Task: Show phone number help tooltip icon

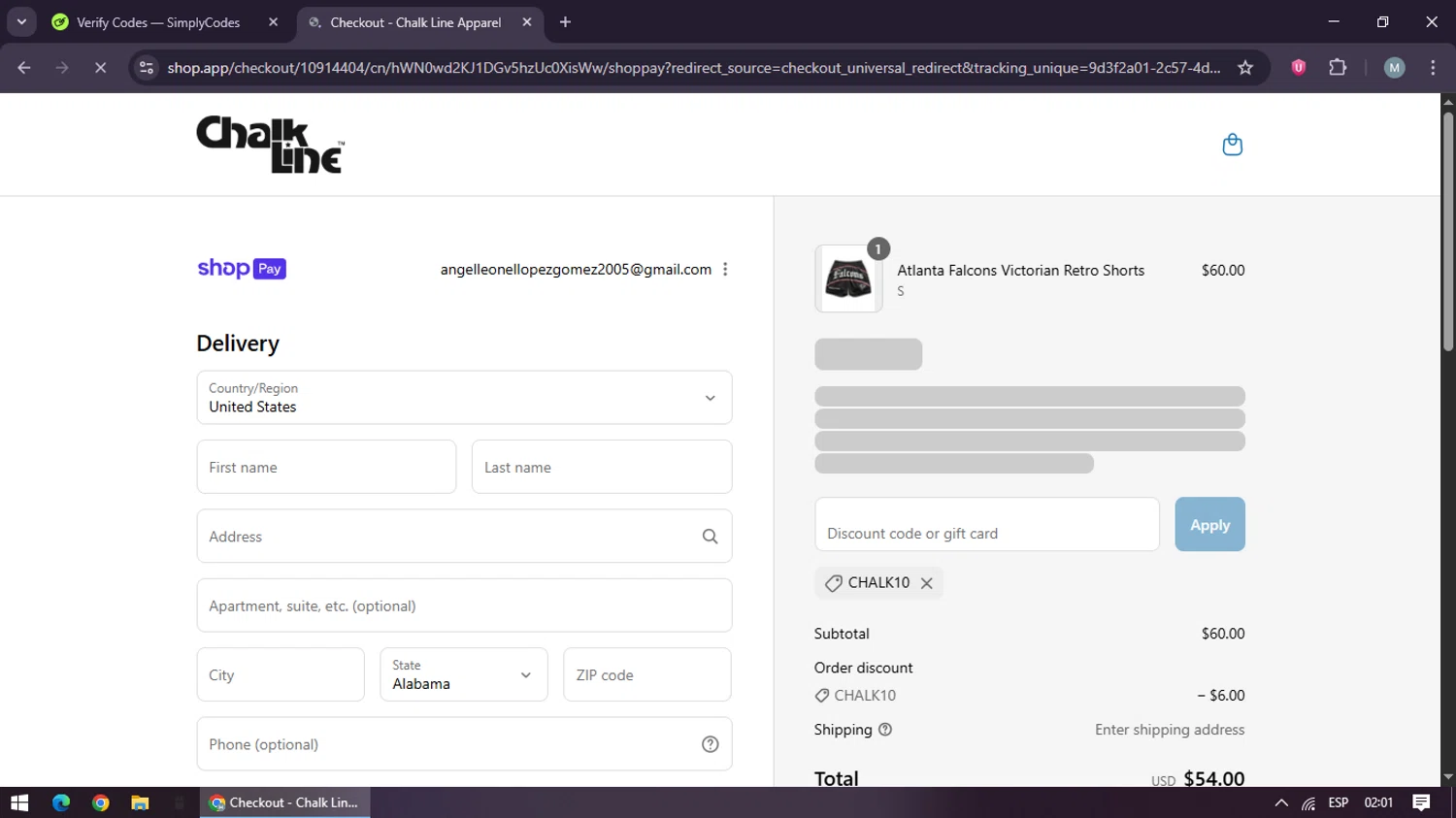Action: (710, 744)
